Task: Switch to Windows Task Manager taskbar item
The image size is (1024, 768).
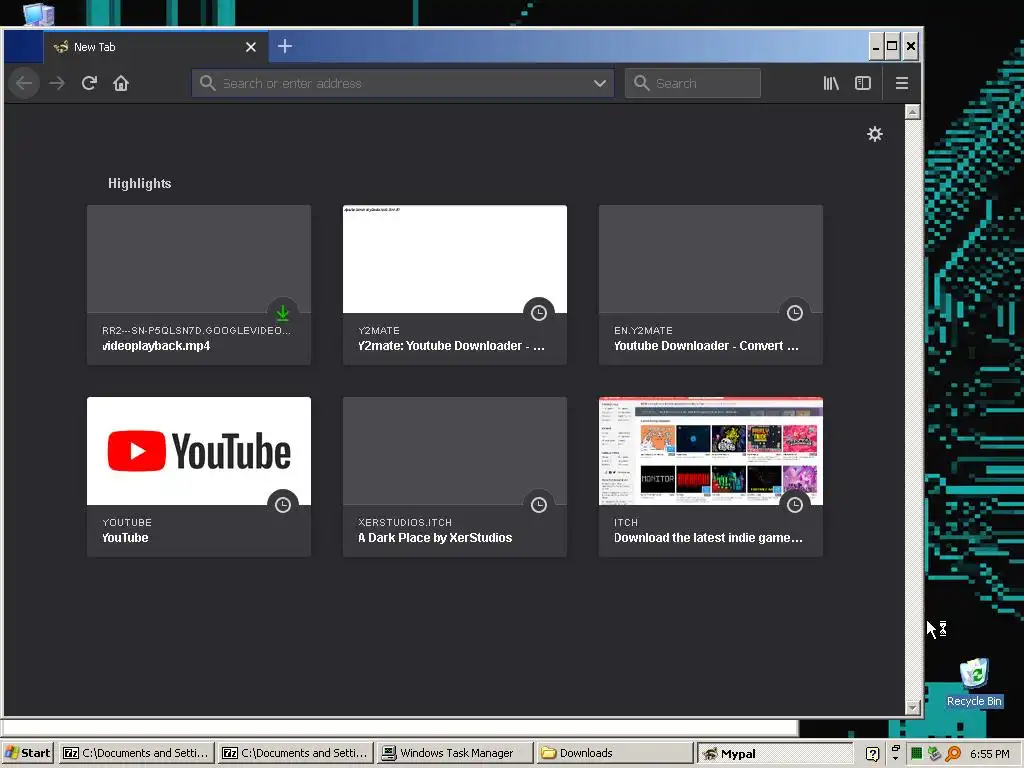Action: 455,753
